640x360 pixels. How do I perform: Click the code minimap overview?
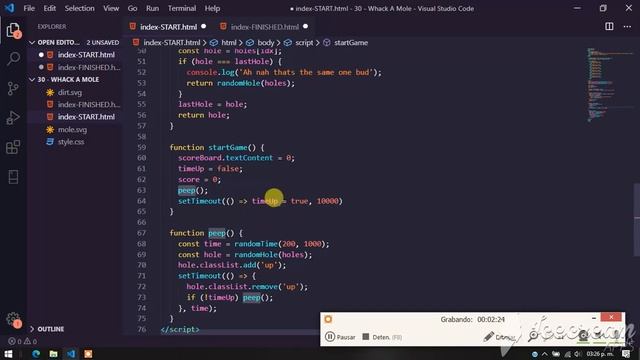coord(610,84)
